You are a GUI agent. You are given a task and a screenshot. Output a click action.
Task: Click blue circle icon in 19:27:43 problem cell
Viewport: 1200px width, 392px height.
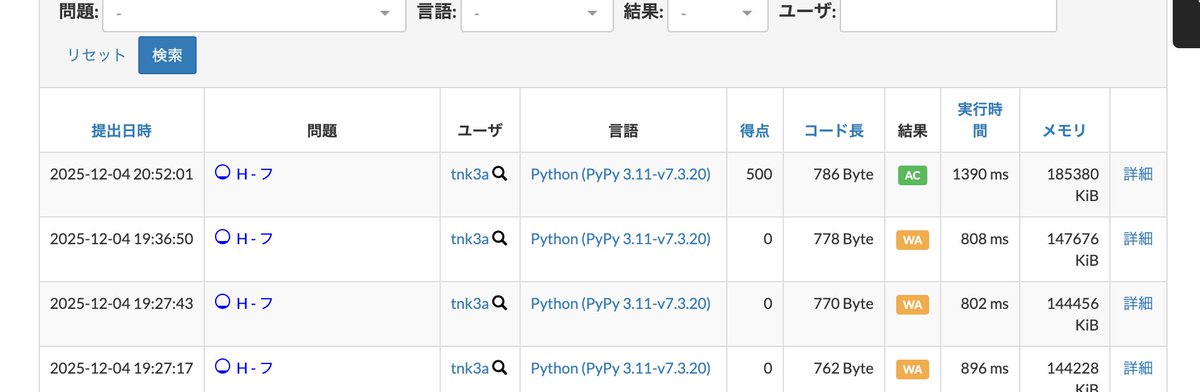[x=223, y=302]
